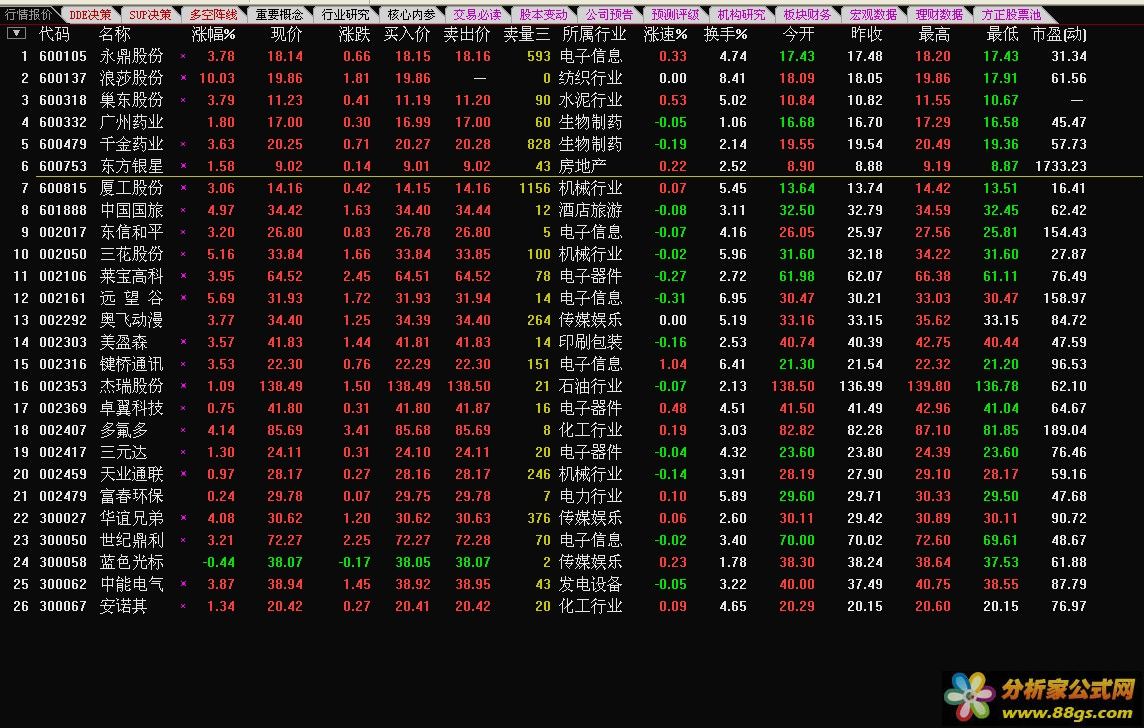Select stock name 奥飞动漫
This screenshot has width=1144, height=728.
[131, 320]
